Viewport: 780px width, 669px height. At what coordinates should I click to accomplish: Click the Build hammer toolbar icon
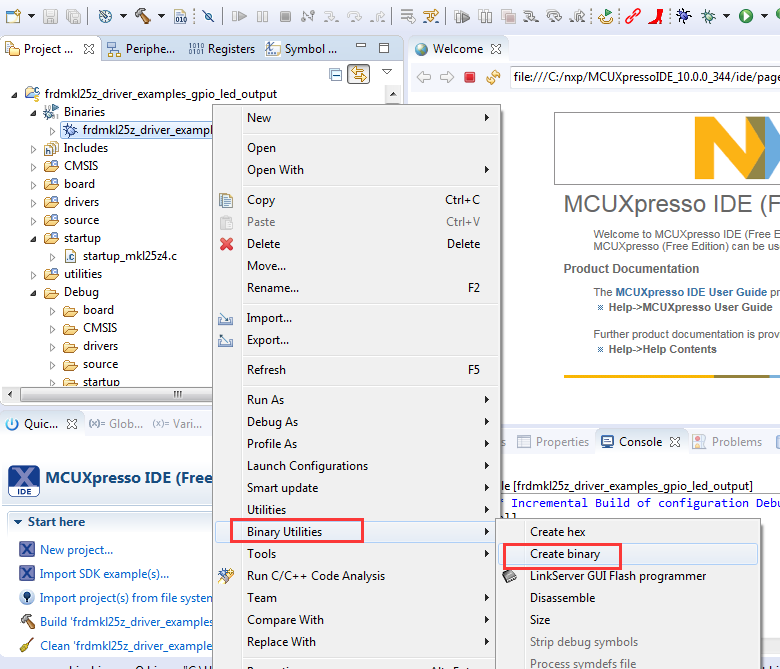point(143,16)
